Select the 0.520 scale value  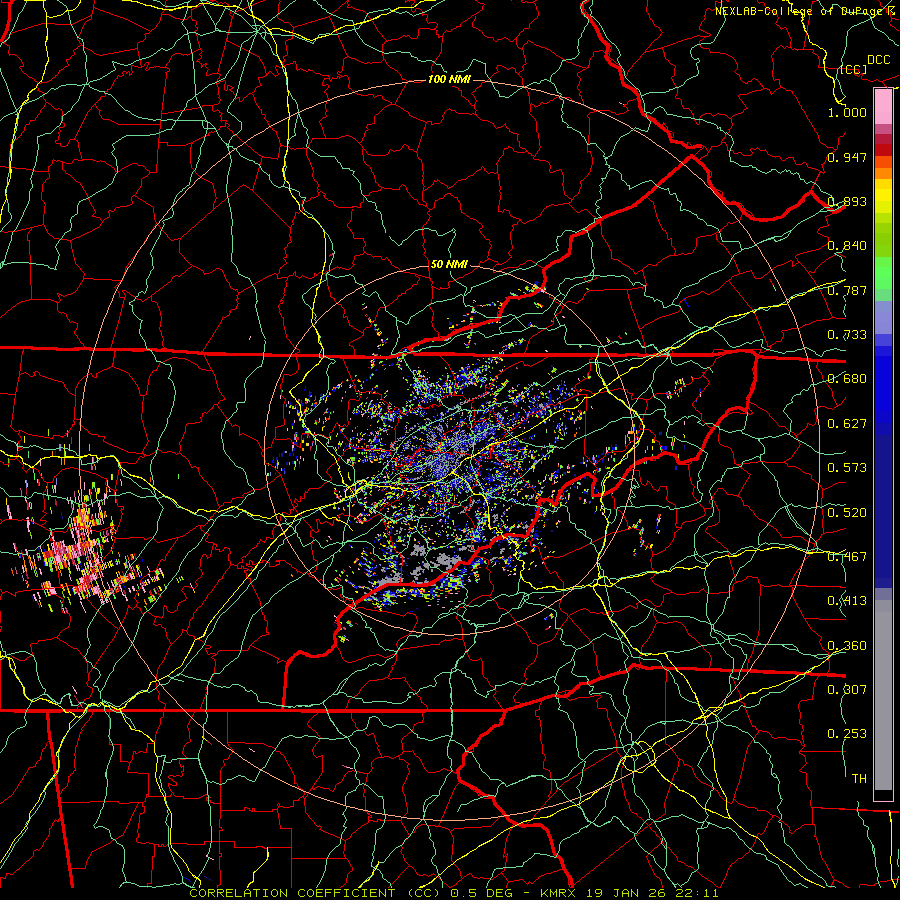click(x=847, y=513)
